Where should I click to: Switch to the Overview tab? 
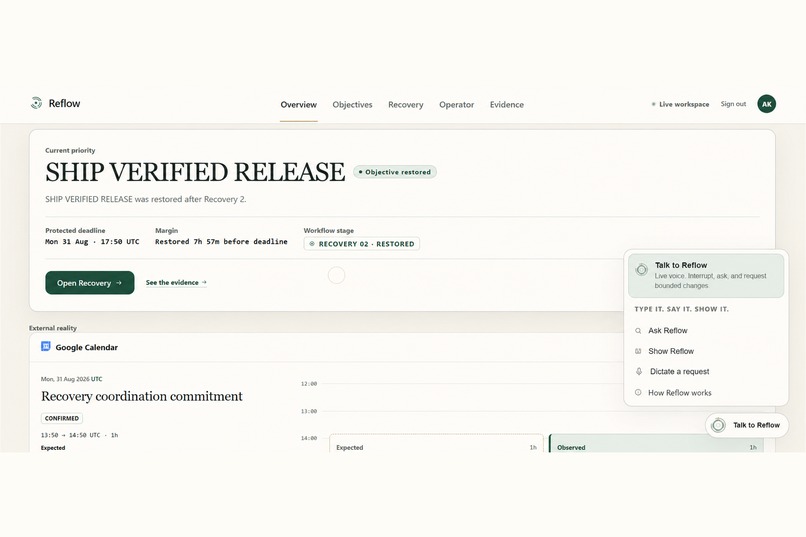[299, 104]
